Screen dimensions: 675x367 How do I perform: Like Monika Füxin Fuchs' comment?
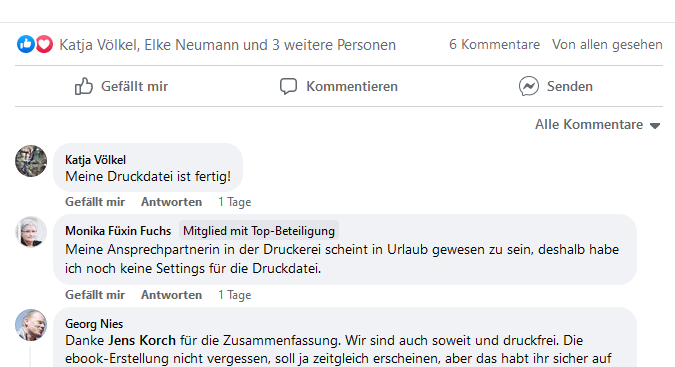tap(95, 295)
